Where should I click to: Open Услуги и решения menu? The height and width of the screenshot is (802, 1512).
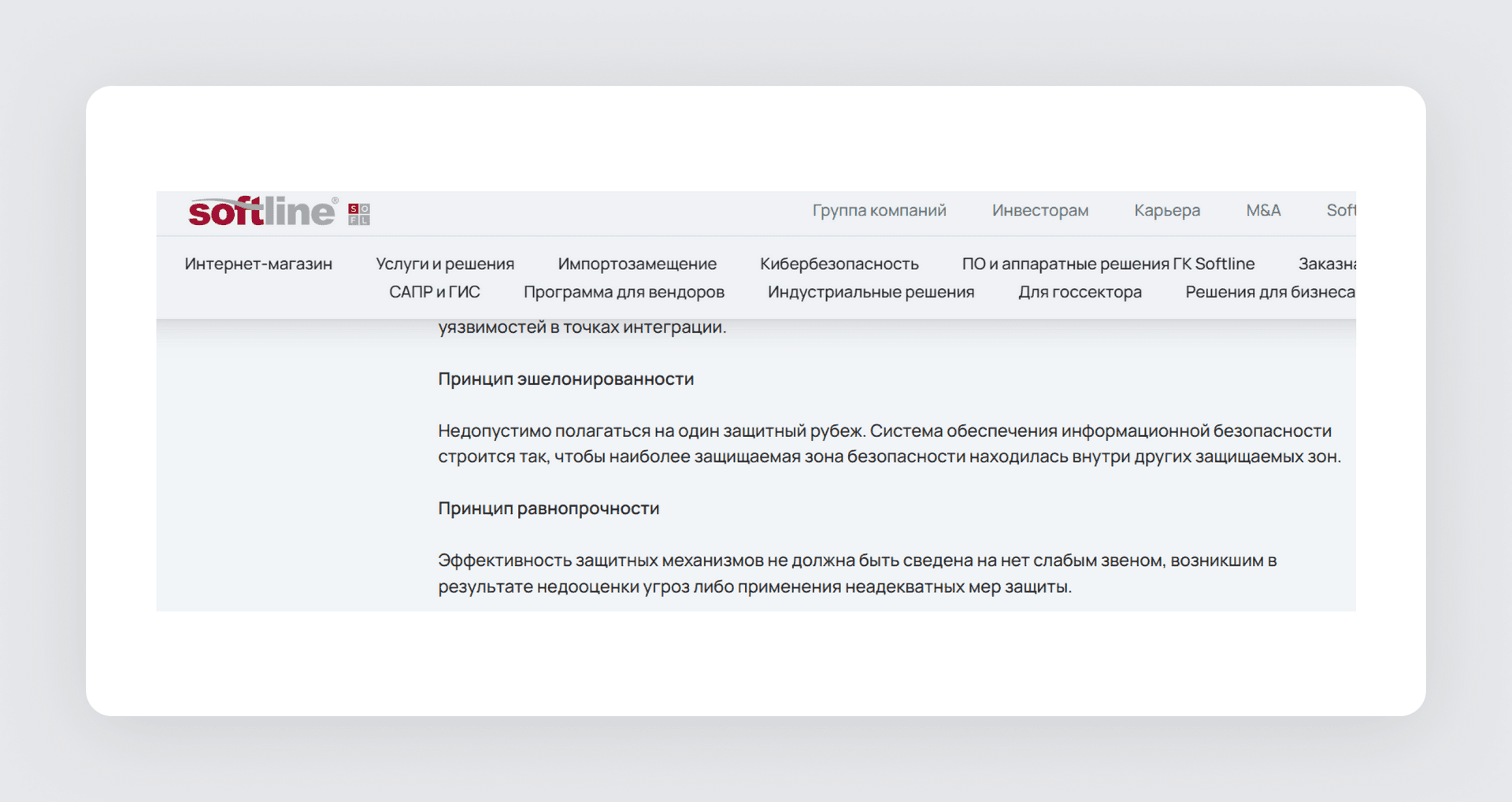[445, 264]
